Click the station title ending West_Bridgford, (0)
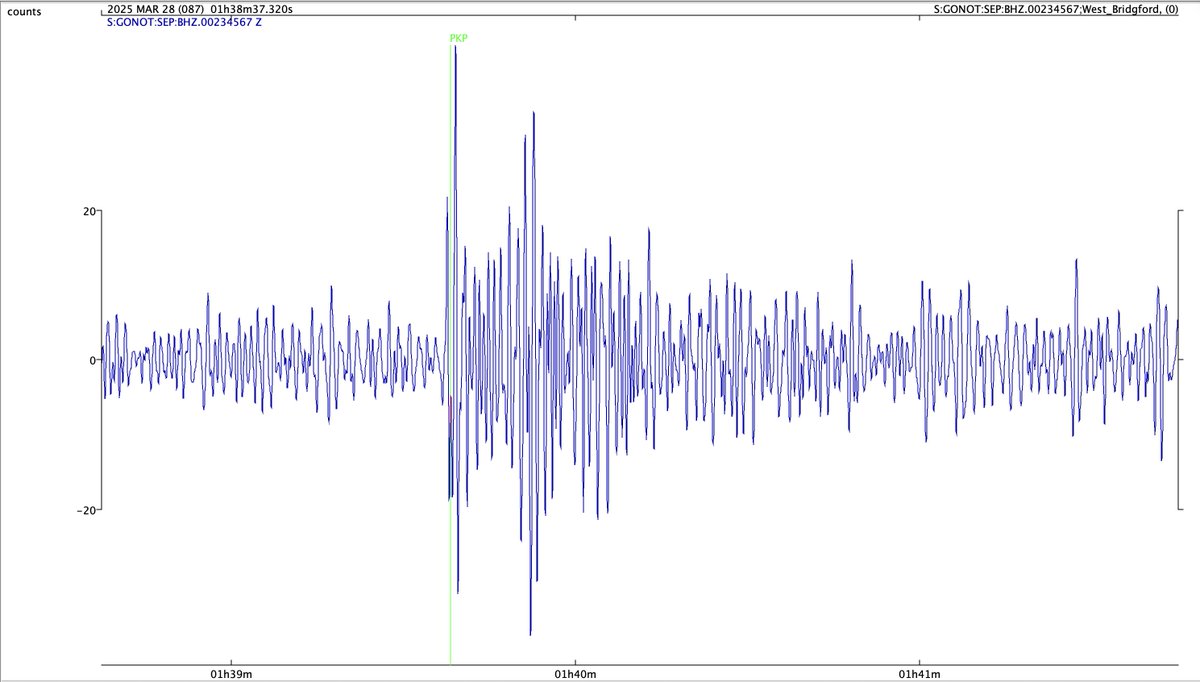Image resolution: width=1200 pixels, height=682 pixels. pos(1058,8)
